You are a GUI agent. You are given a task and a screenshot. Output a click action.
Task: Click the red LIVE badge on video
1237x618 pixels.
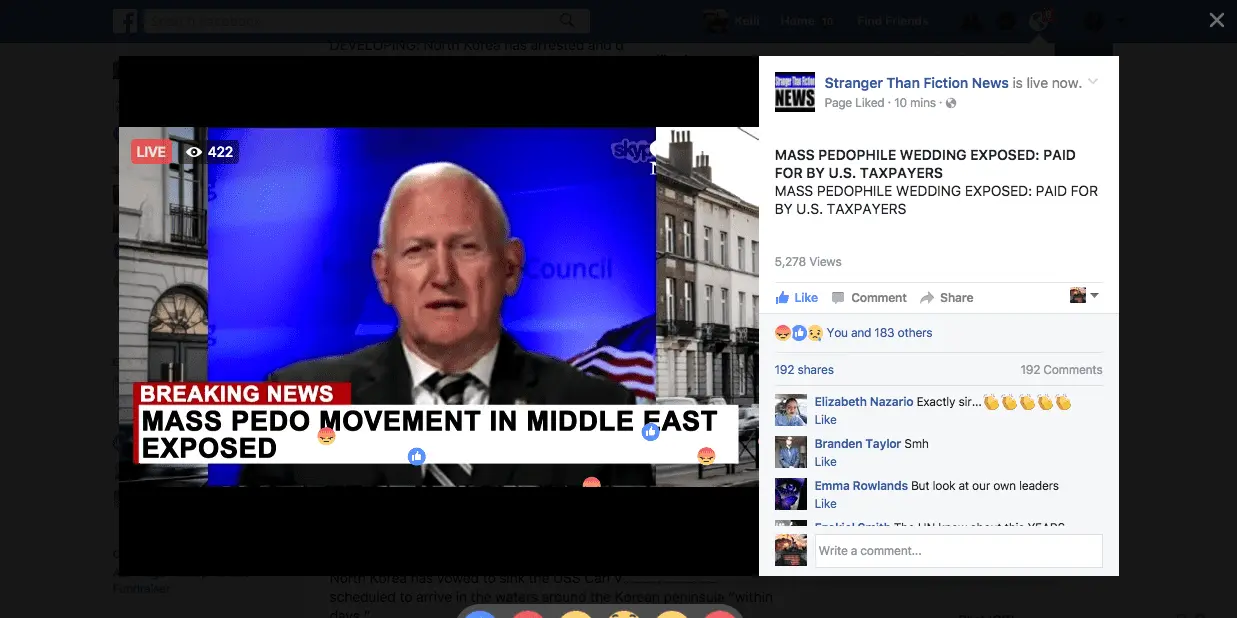point(151,152)
